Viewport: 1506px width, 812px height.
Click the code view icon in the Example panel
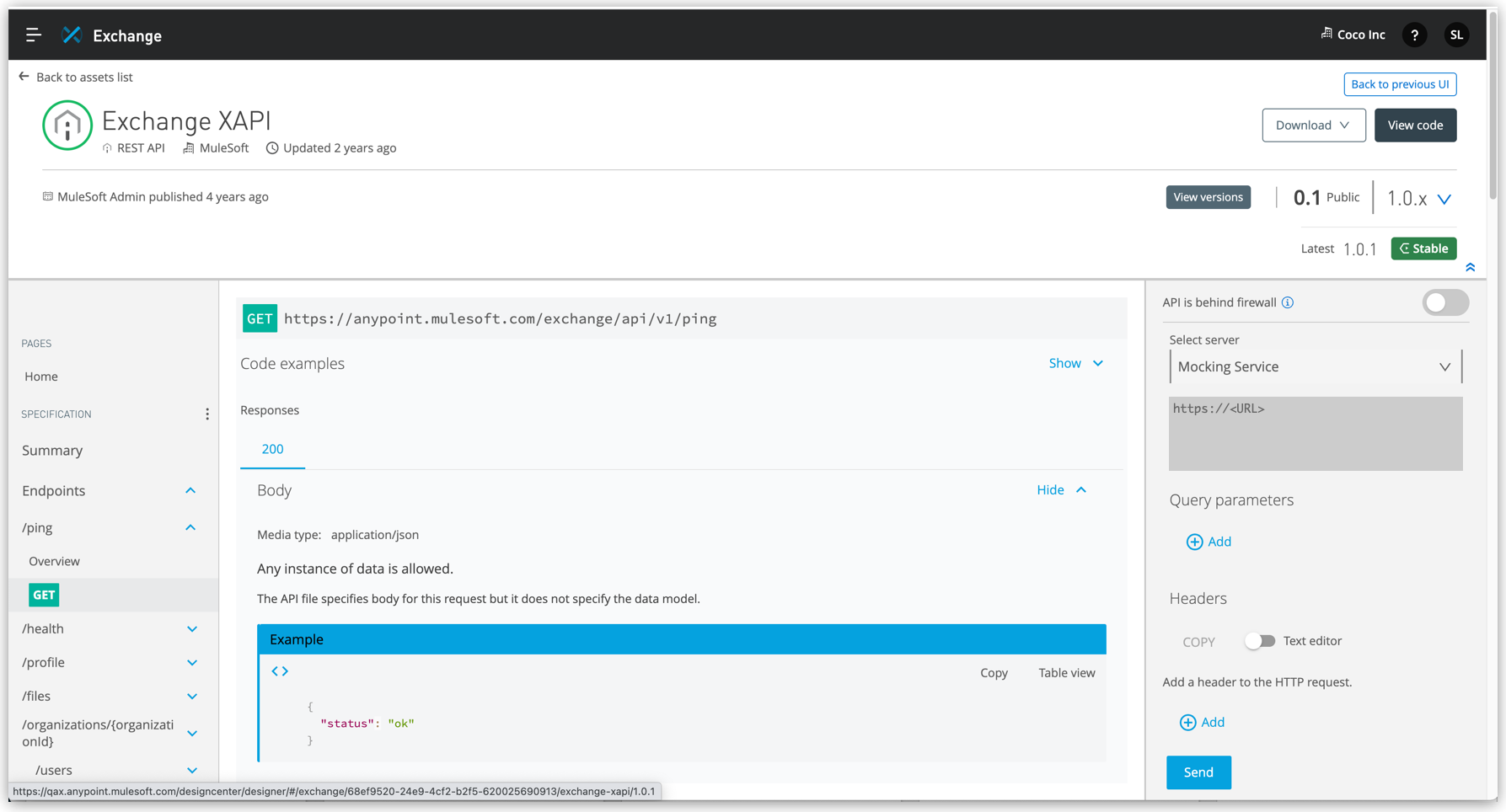click(x=280, y=670)
